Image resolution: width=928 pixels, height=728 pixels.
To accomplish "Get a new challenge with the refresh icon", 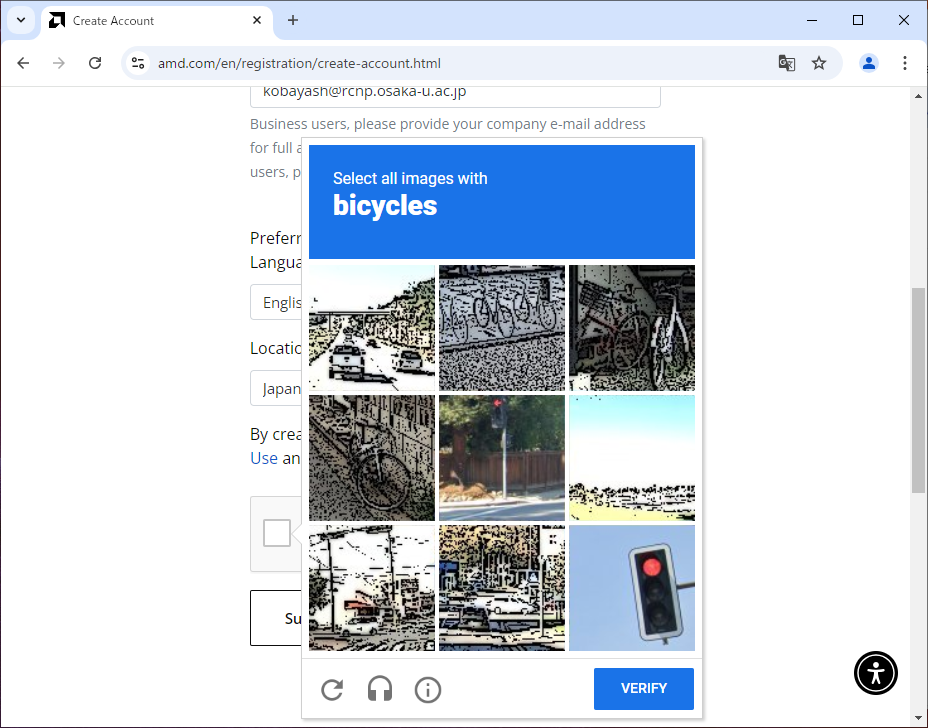I will point(332,690).
